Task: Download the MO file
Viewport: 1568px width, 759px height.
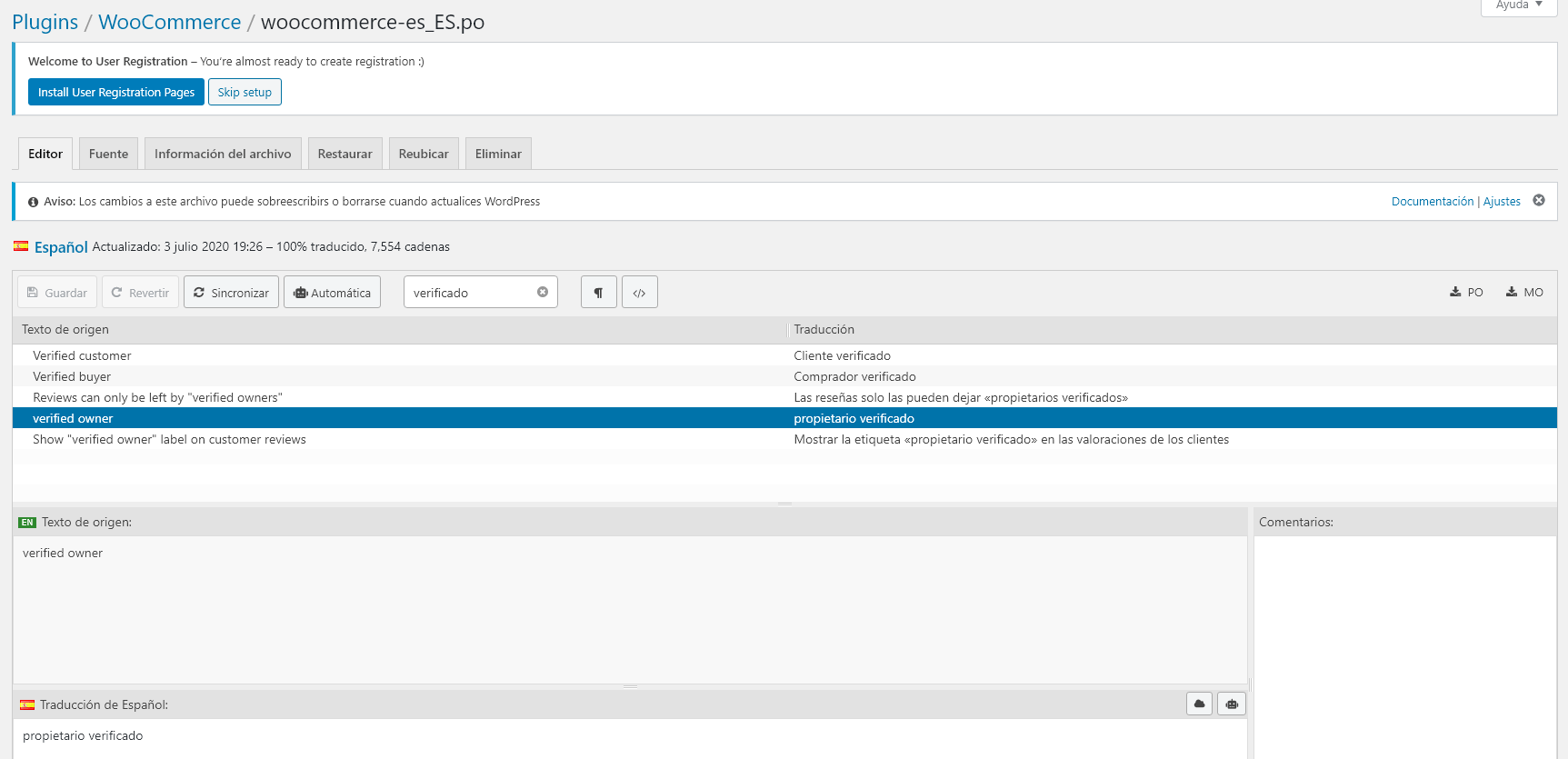Action: (x=1524, y=292)
